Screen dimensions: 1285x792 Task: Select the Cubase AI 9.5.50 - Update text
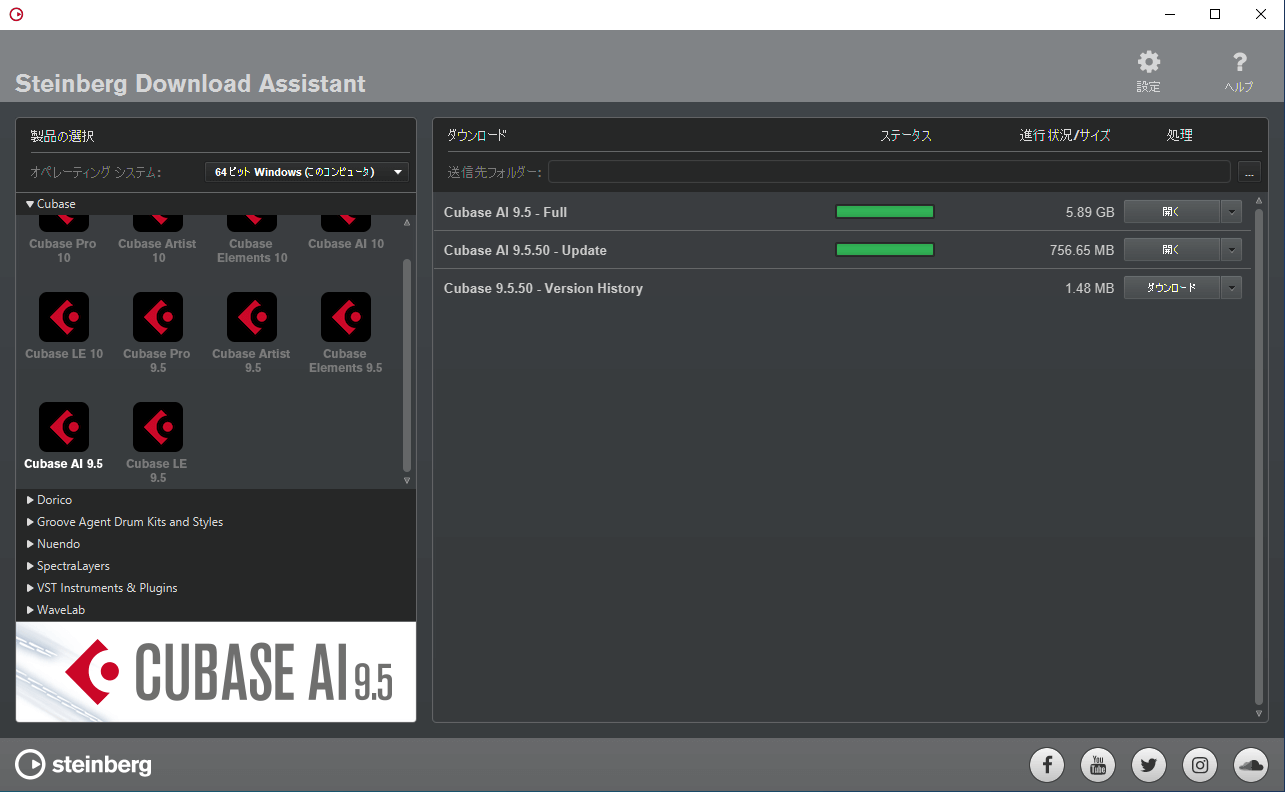[525, 250]
